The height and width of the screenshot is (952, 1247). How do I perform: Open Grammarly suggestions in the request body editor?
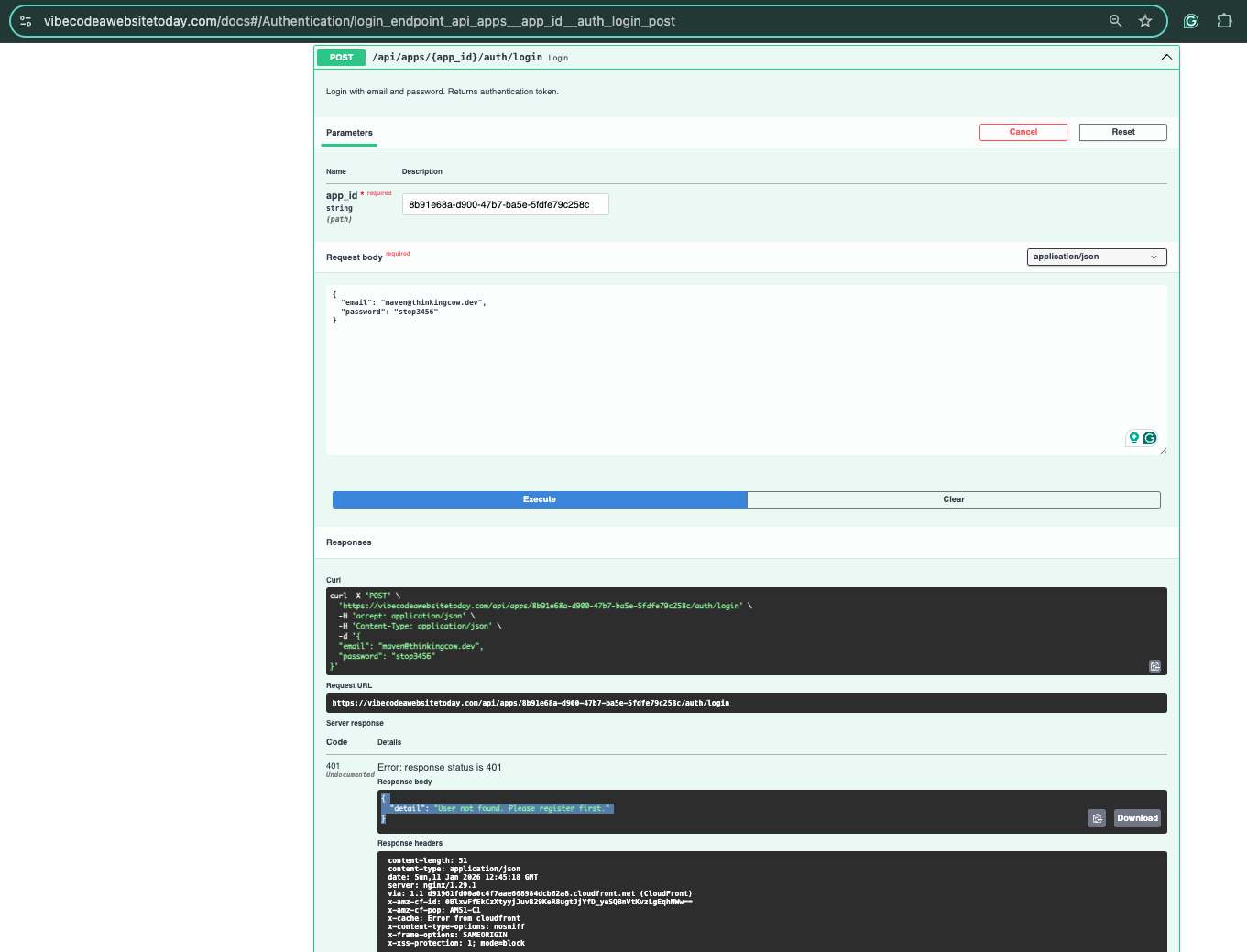coord(1149,438)
